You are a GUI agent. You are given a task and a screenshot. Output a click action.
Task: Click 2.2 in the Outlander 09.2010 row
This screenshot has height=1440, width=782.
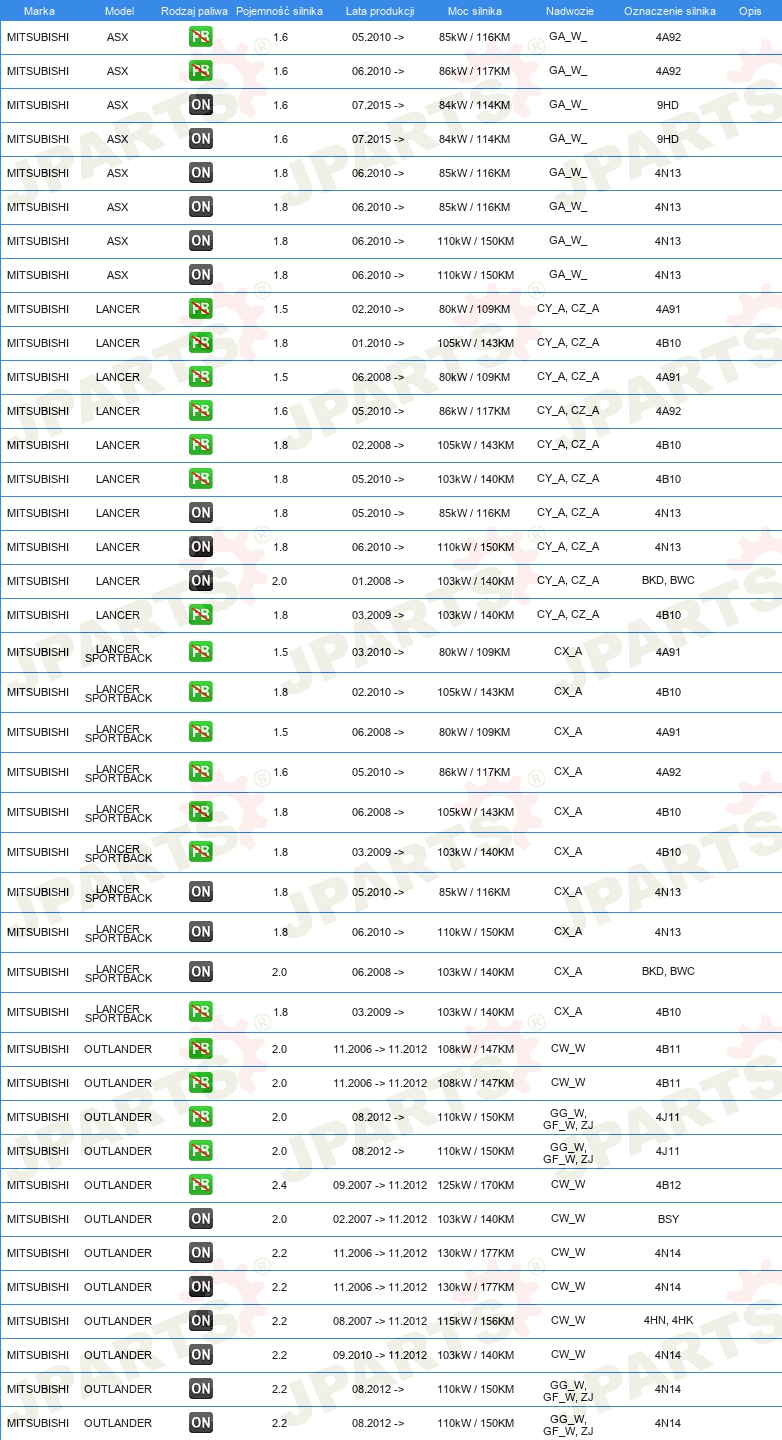(280, 1355)
